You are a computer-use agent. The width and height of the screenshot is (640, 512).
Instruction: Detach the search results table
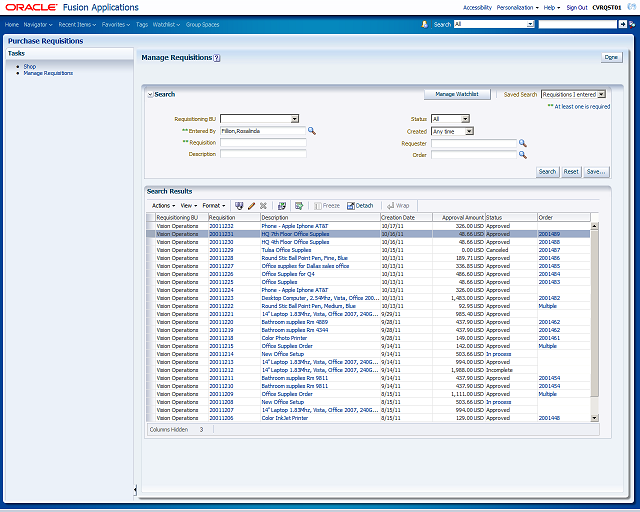click(x=360, y=206)
